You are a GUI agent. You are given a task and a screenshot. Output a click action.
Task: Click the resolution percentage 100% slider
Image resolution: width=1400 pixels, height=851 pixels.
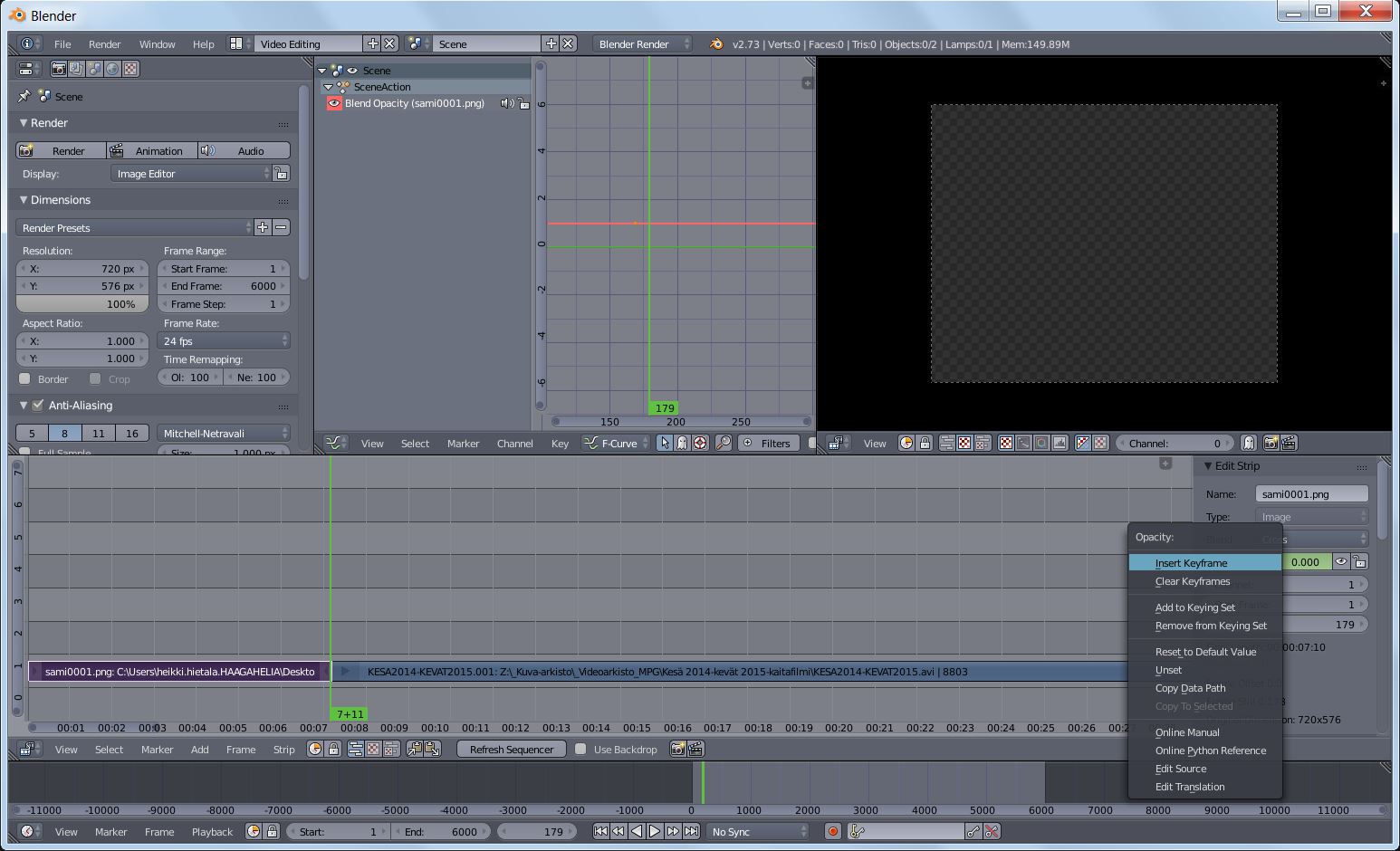pos(82,304)
